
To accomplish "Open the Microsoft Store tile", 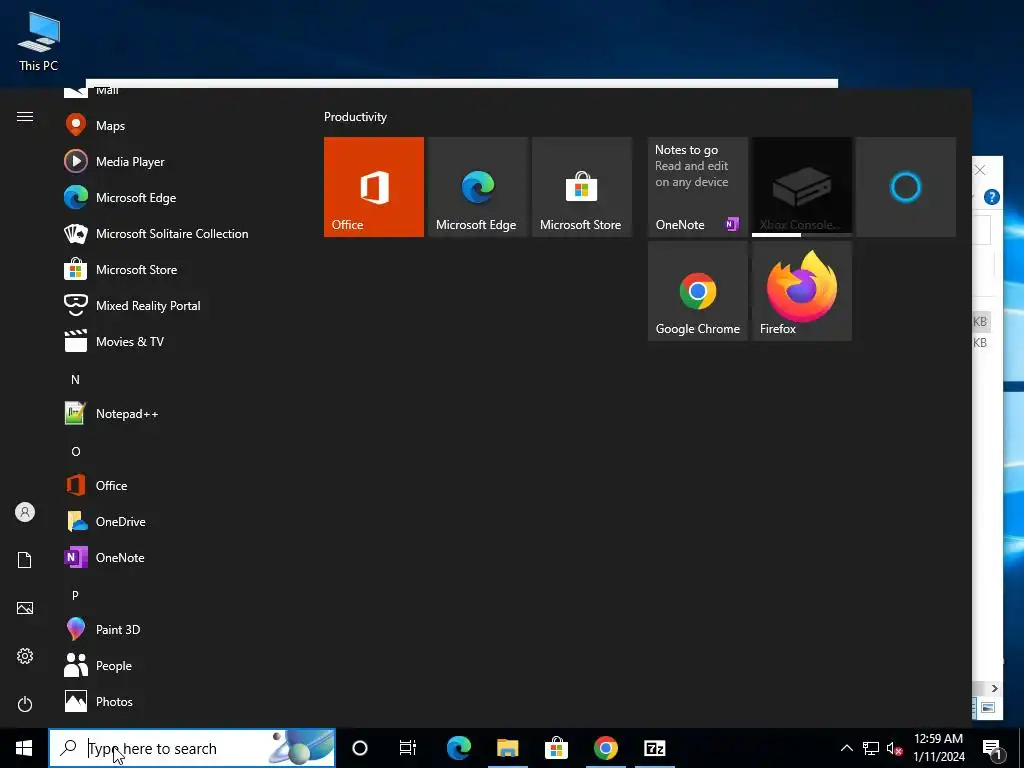I will [x=582, y=187].
